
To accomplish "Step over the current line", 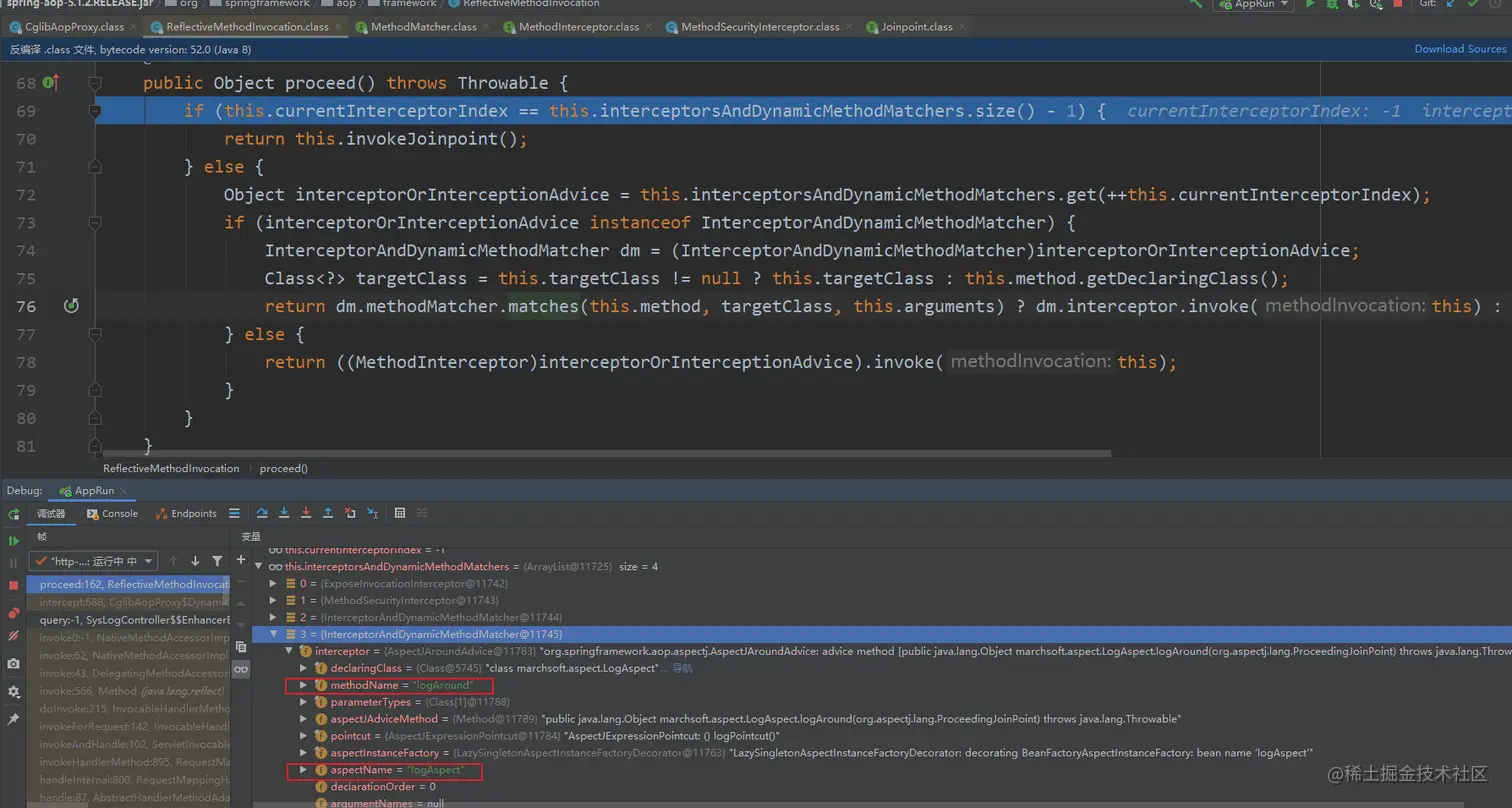I will coord(262,513).
